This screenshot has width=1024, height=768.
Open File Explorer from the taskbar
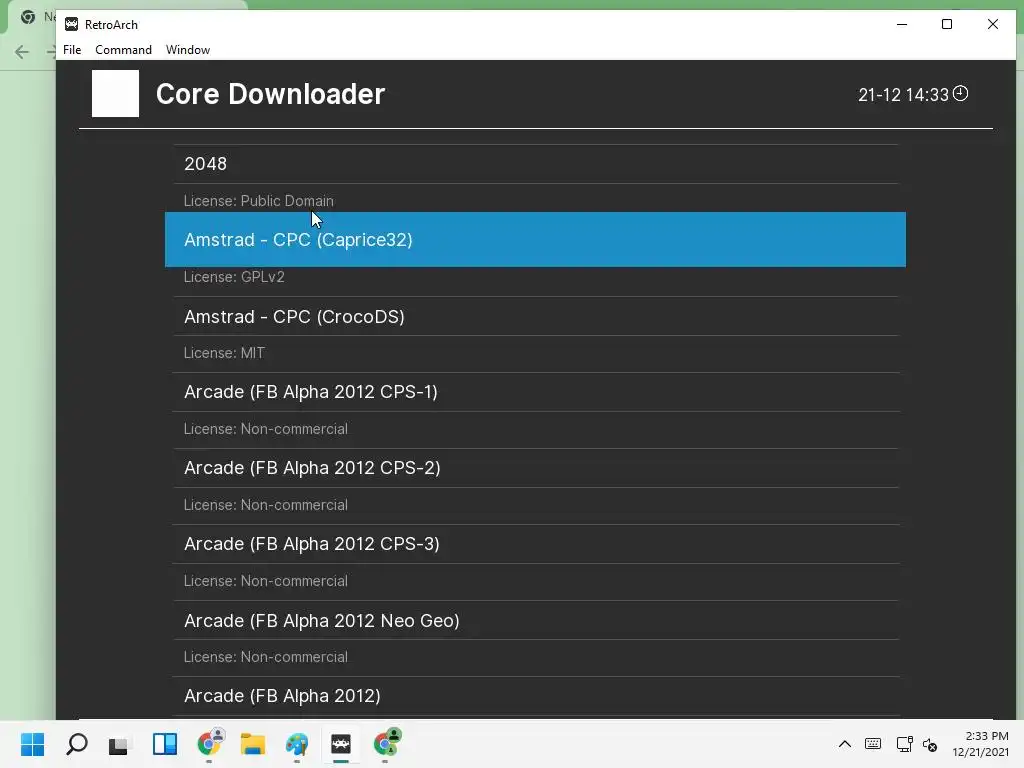coord(253,744)
